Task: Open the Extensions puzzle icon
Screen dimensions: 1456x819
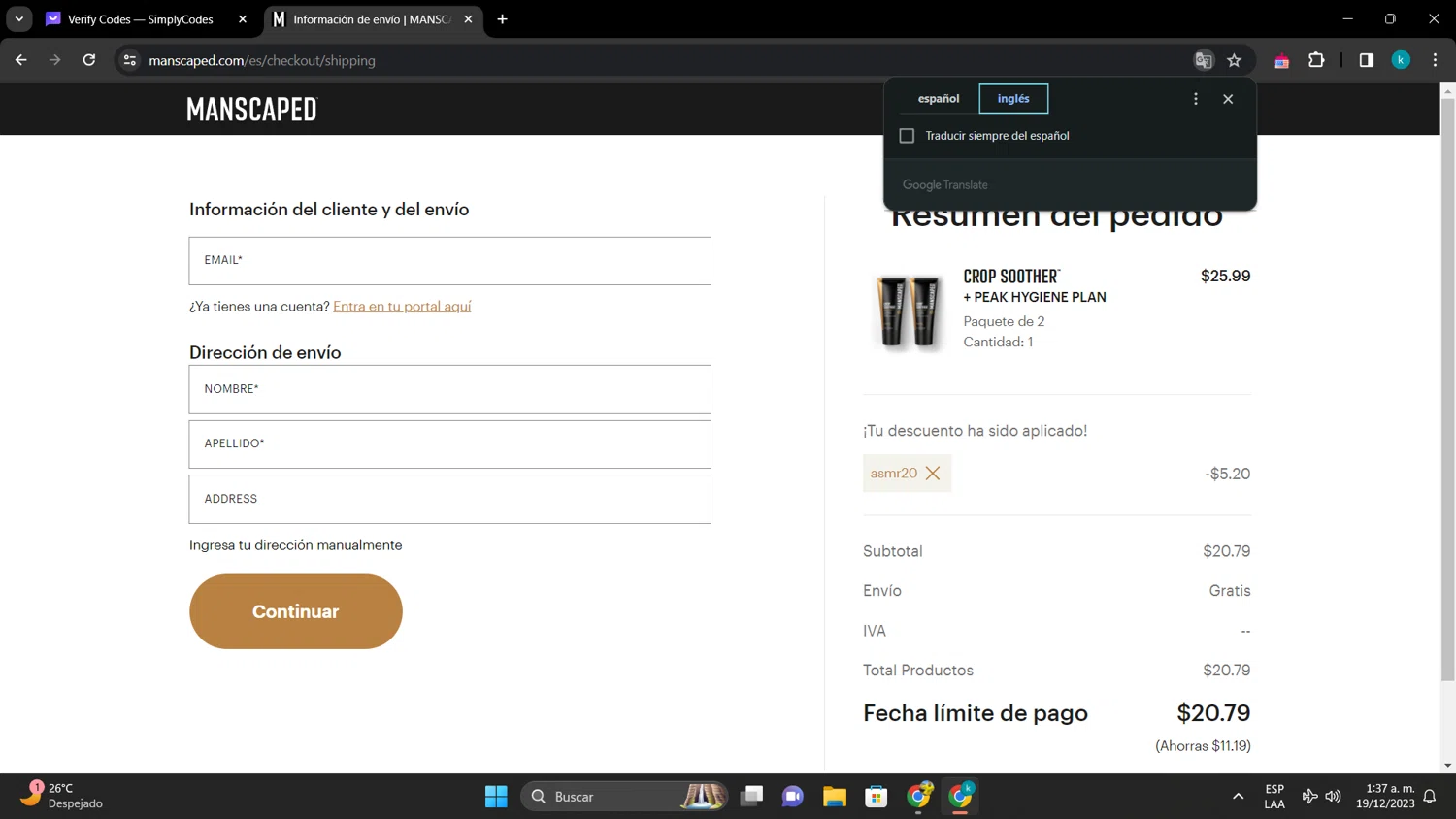Action: [x=1316, y=60]
